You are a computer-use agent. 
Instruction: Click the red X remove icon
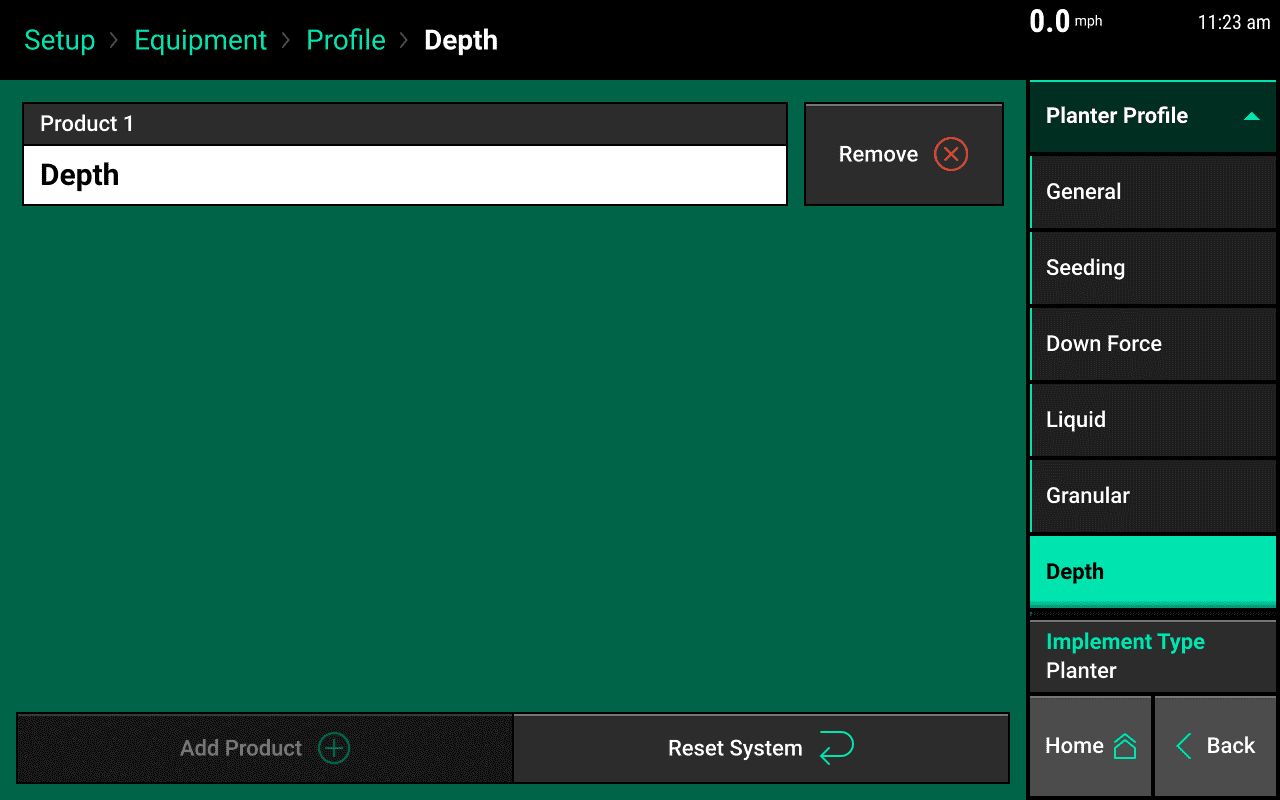tap(951, 154)
